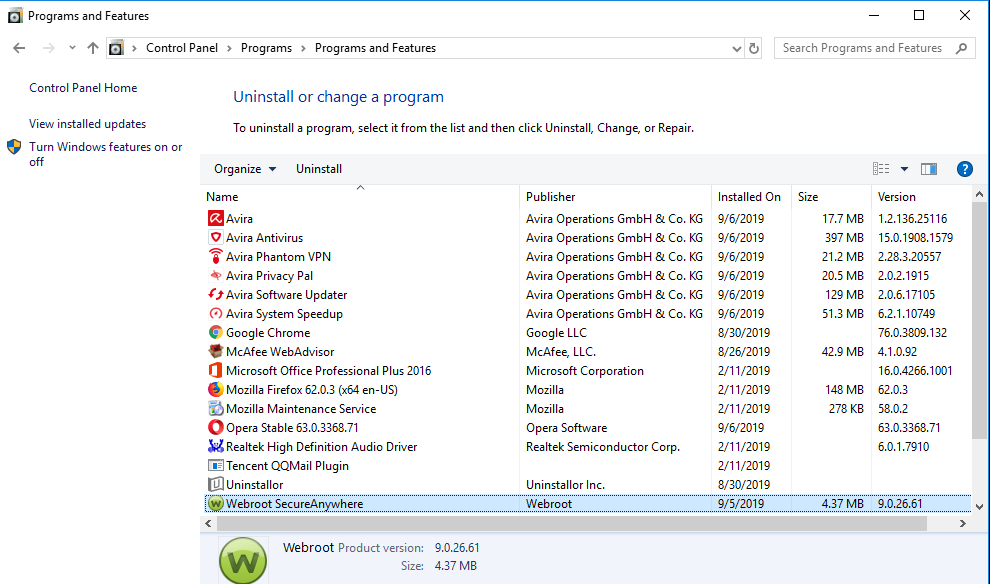Go back with the Back arrow

(x=19, y=48)
